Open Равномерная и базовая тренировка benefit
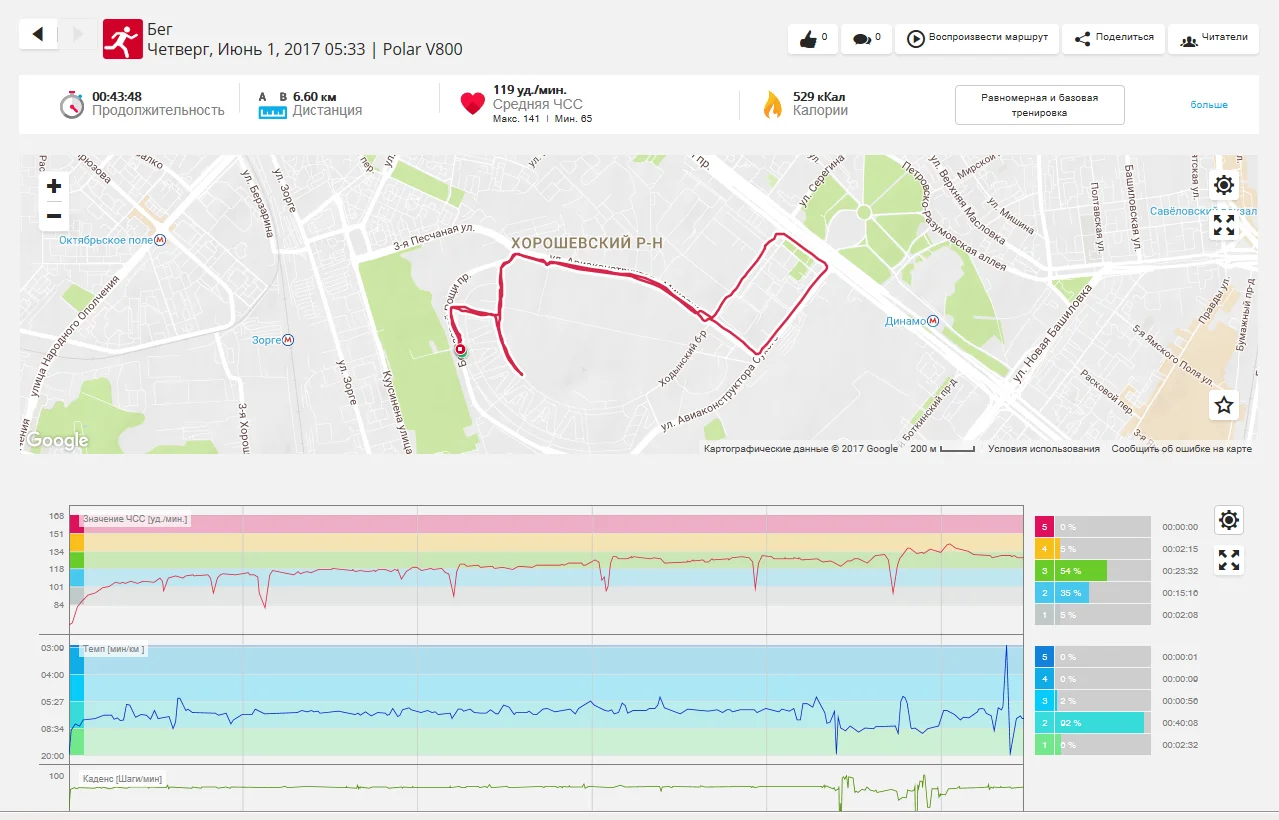This screenshot has height=820, width=1279. tap(1039, 105)
